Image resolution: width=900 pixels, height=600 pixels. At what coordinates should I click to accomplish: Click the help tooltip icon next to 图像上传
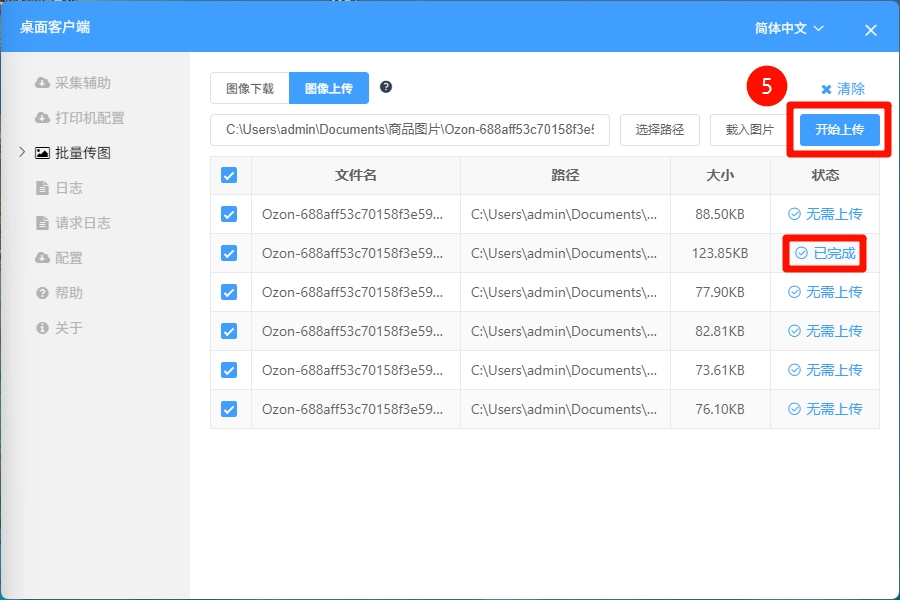386,87
